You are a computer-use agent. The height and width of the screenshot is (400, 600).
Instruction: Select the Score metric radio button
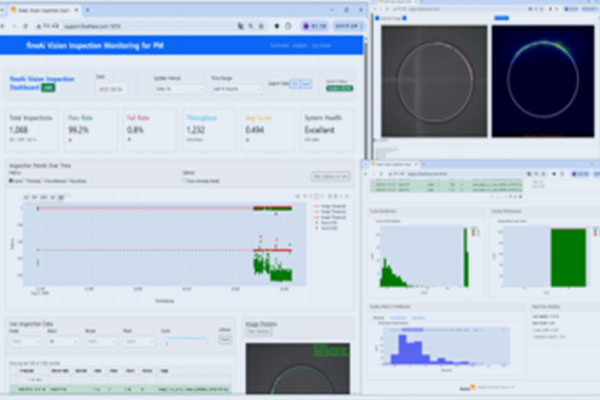[x=11, y=181]
